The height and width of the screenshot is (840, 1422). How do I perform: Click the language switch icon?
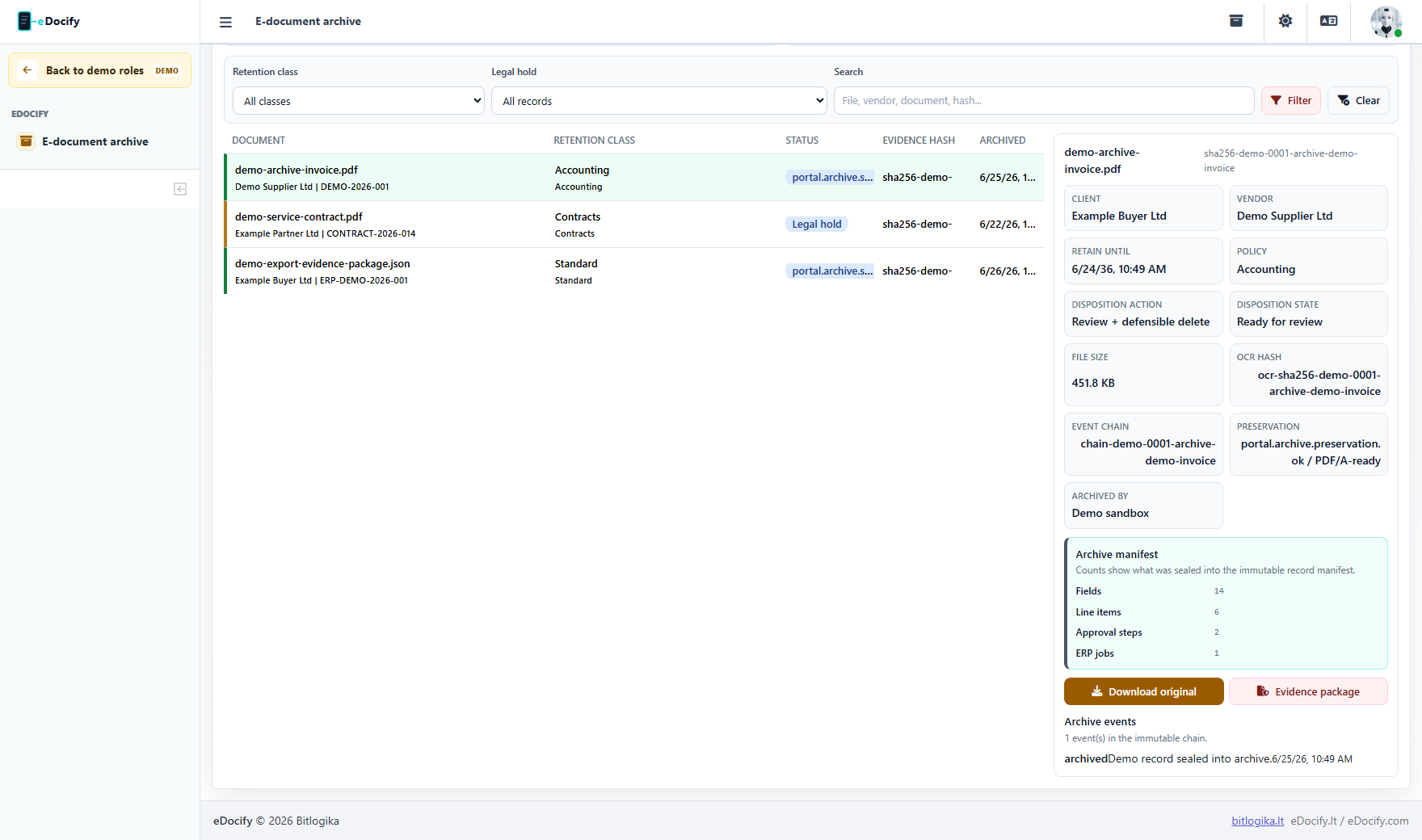click(x=1329, y=21)
